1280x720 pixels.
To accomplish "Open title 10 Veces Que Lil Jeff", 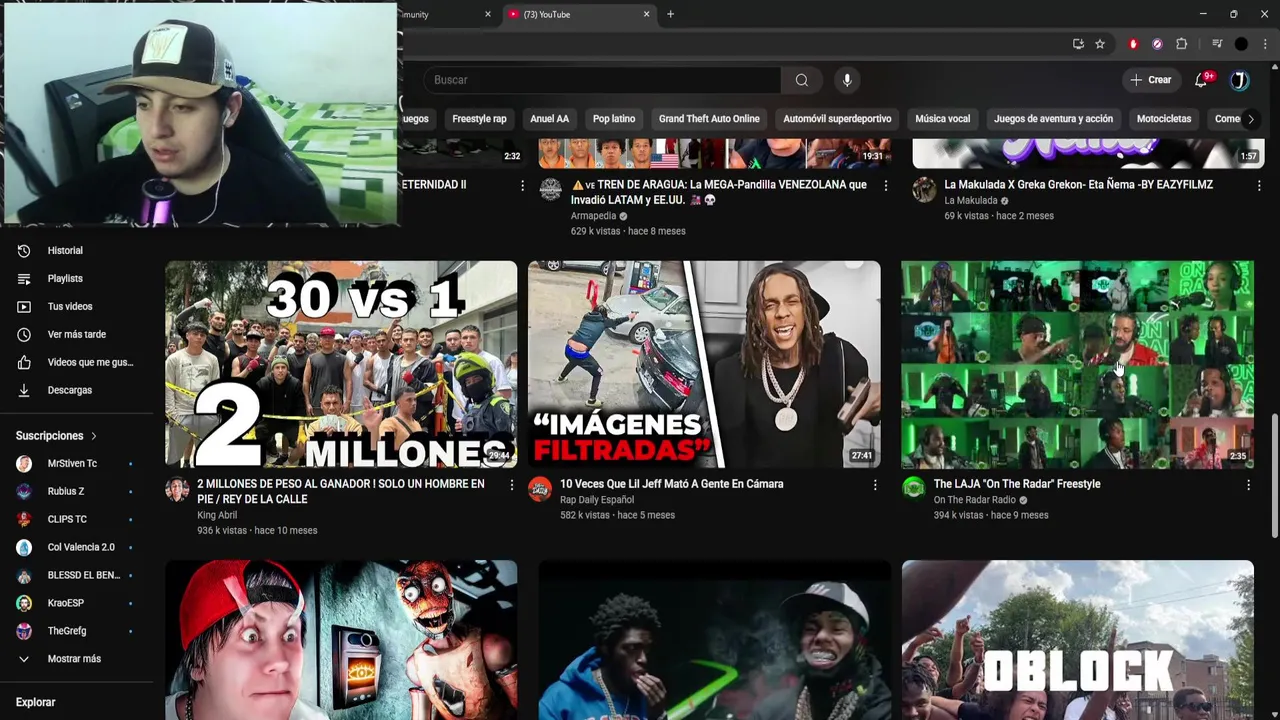I will tap(671, 484).
